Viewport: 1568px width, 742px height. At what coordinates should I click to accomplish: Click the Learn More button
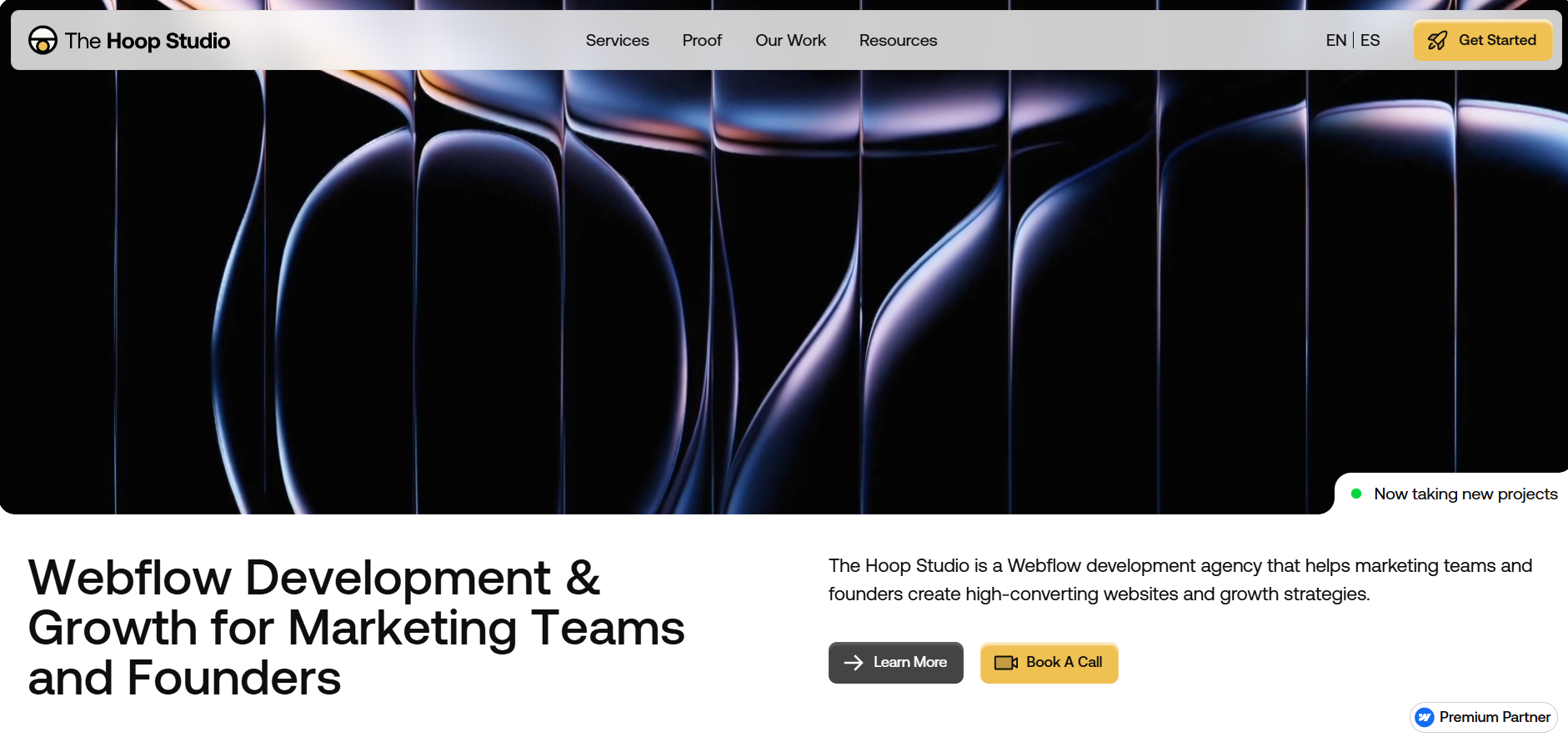point(895,662)
